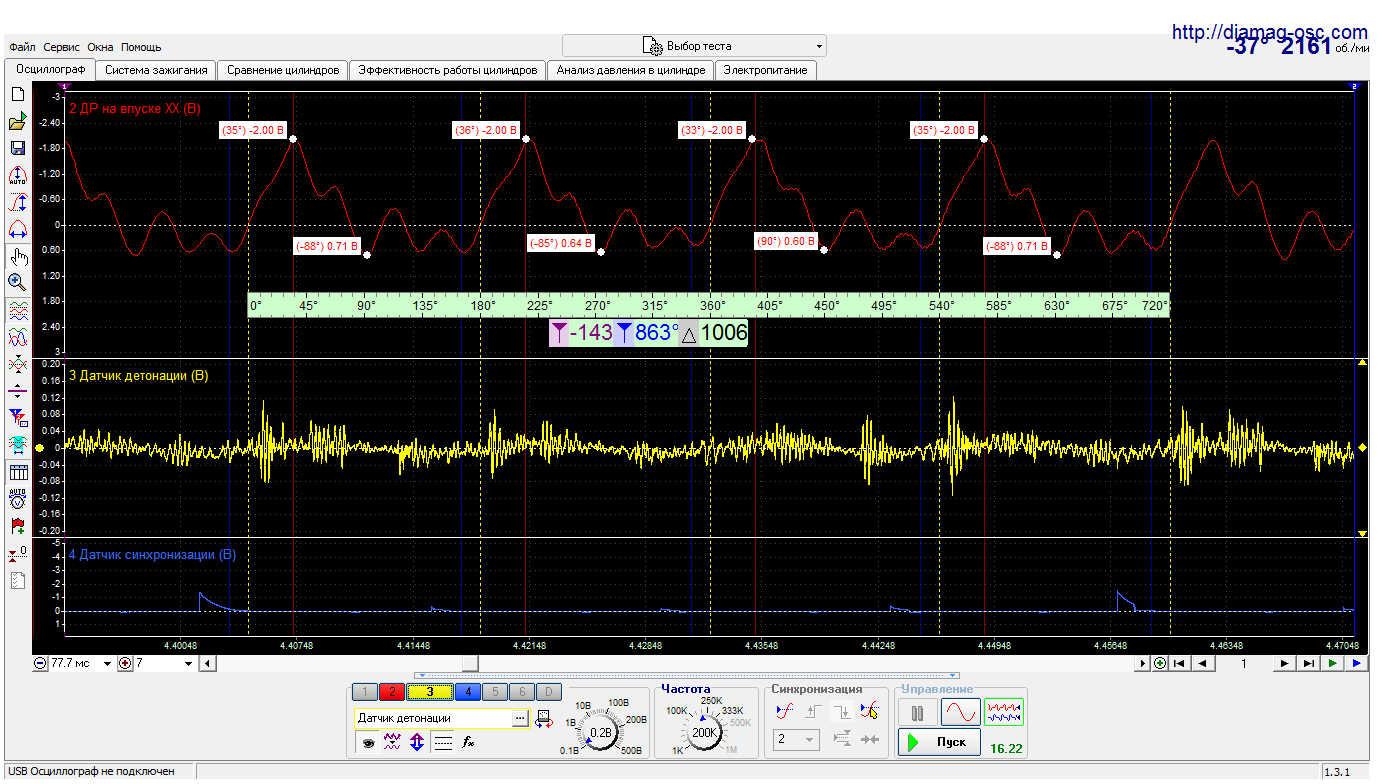Click the channel swap icon next to sensor name
The width and height of the screenshot is (1382, 784).
click(544, 718)
